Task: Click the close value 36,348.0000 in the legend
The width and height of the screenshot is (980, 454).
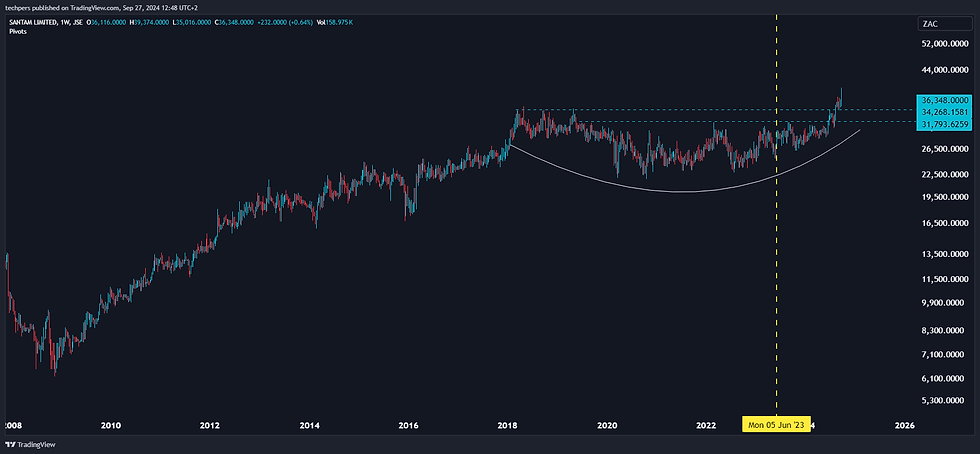Action: [x=236, y=23]
